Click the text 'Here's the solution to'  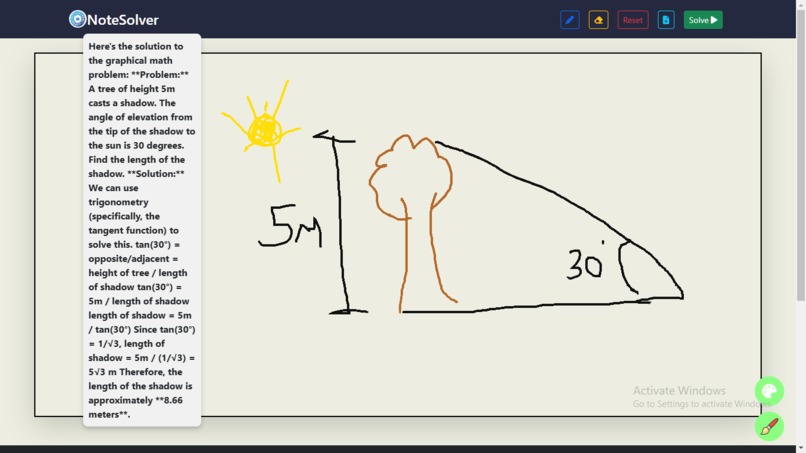tap(136, 46)
